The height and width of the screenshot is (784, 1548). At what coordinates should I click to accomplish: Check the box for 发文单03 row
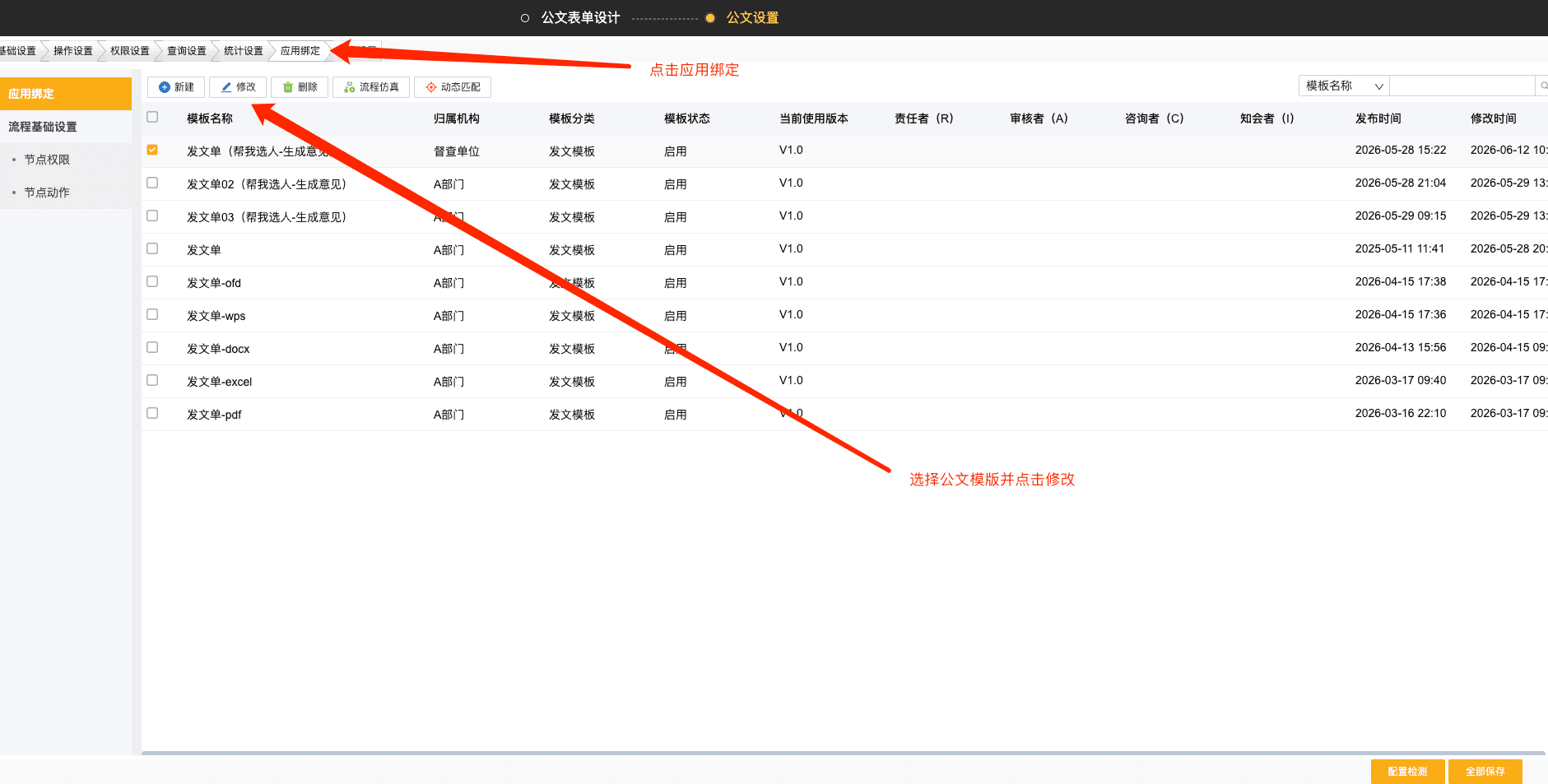(x=152, y=216)
